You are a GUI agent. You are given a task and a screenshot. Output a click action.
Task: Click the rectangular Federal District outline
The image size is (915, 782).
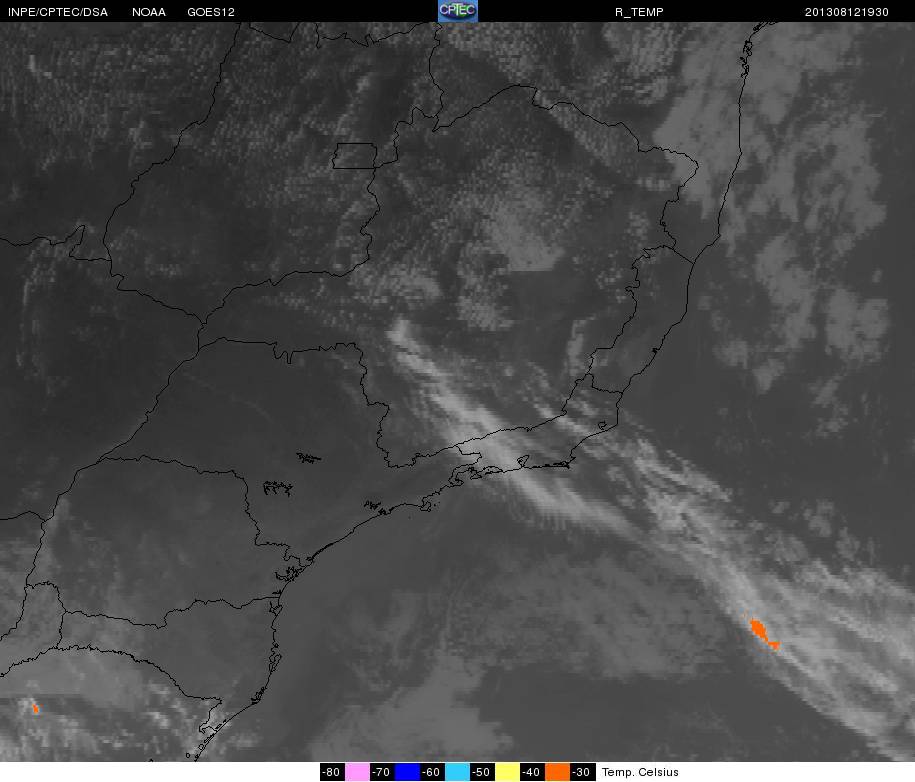pos(355,156)
